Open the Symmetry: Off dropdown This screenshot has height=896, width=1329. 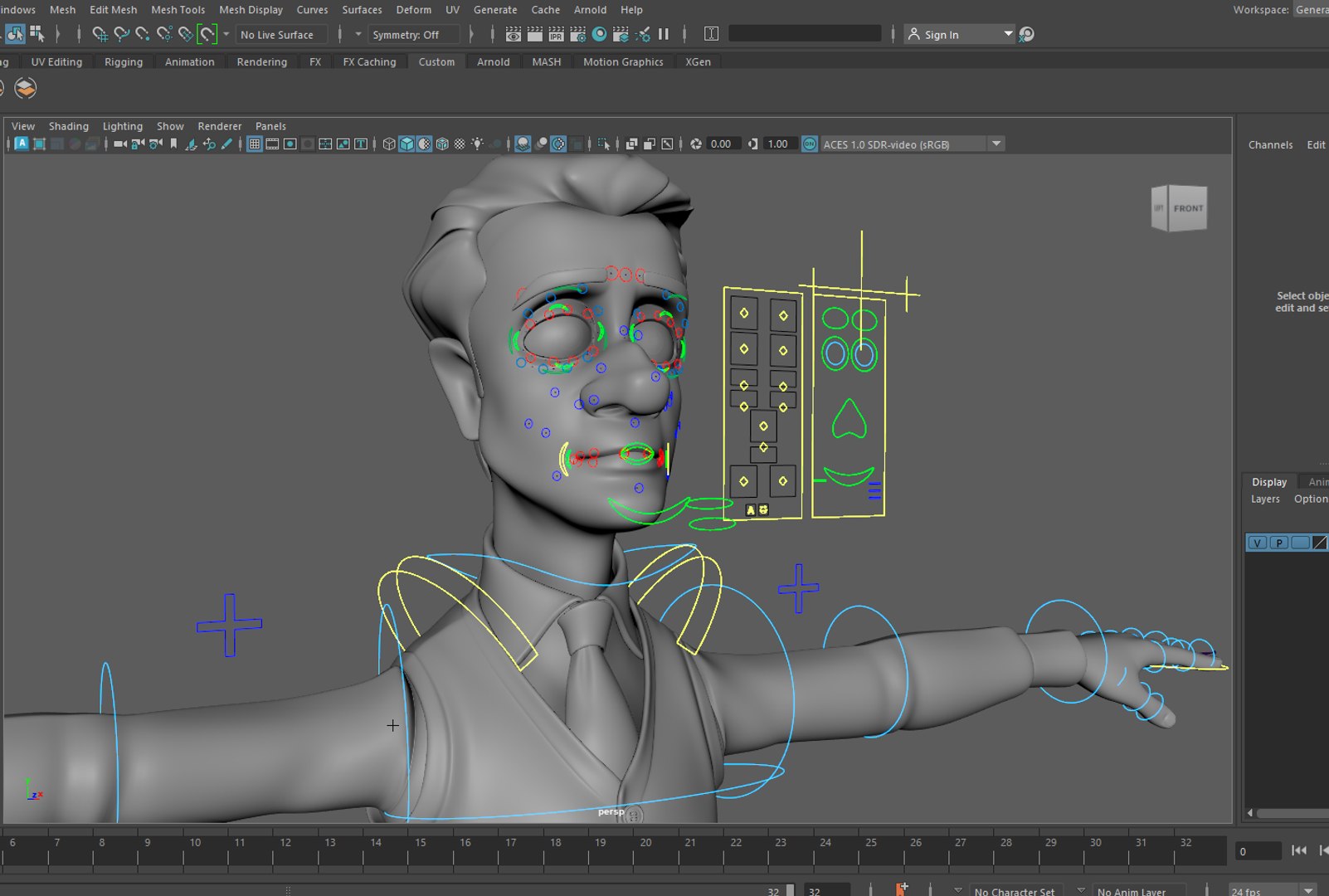(x=413, y=35)
